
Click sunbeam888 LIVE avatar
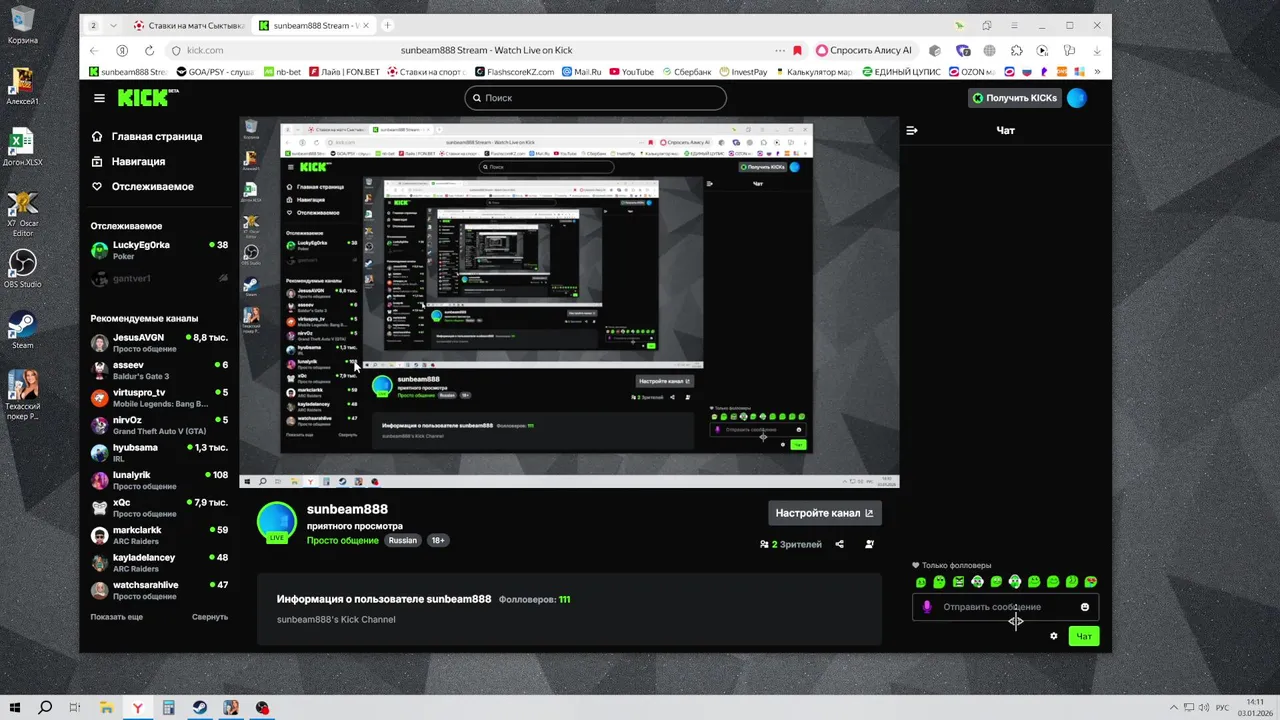click(x=277, y=523)
